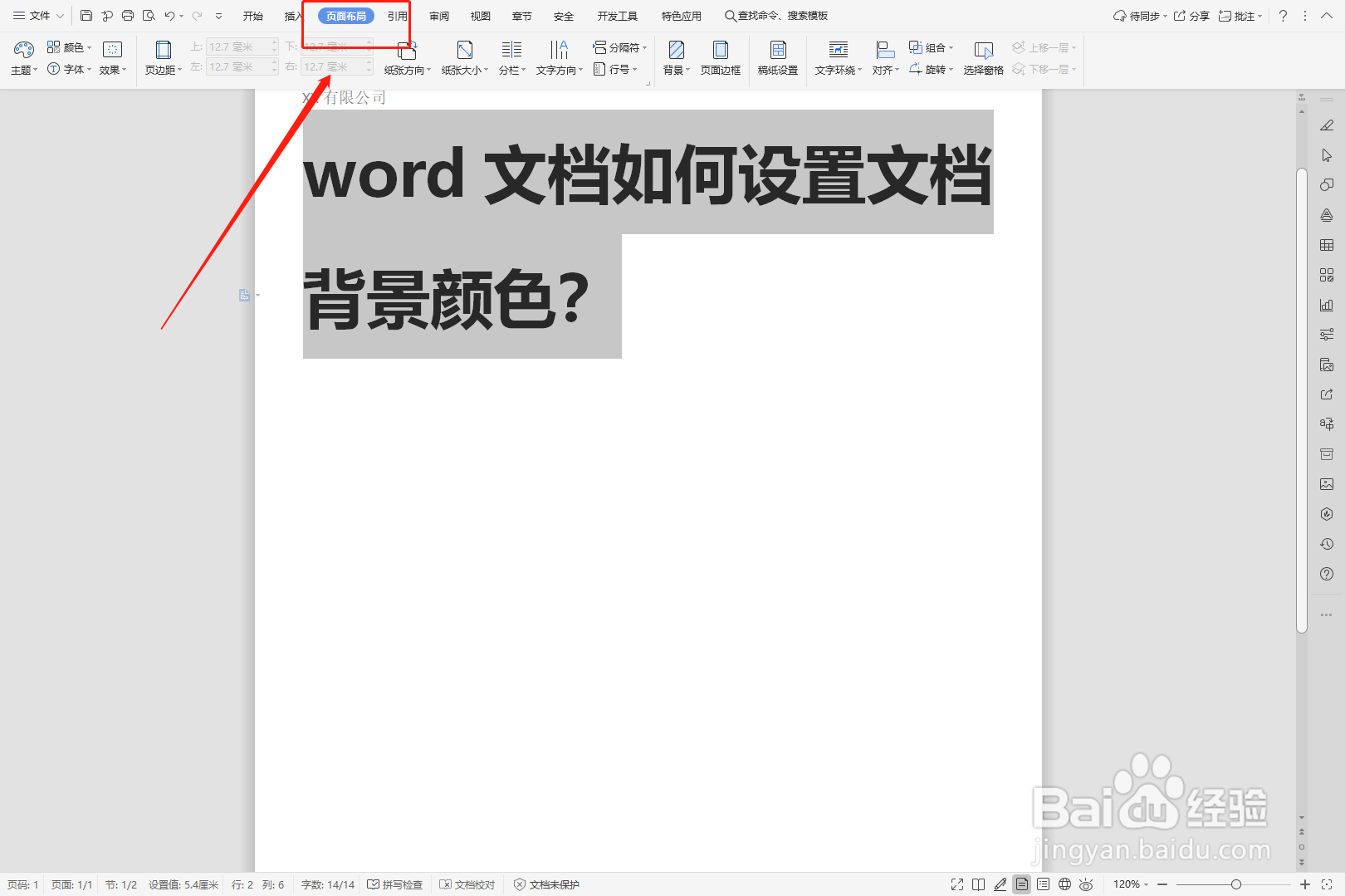Open 稿纸设置 manuscript paper settings
This screenshot has height=896, width=1345.
point(778,58)
